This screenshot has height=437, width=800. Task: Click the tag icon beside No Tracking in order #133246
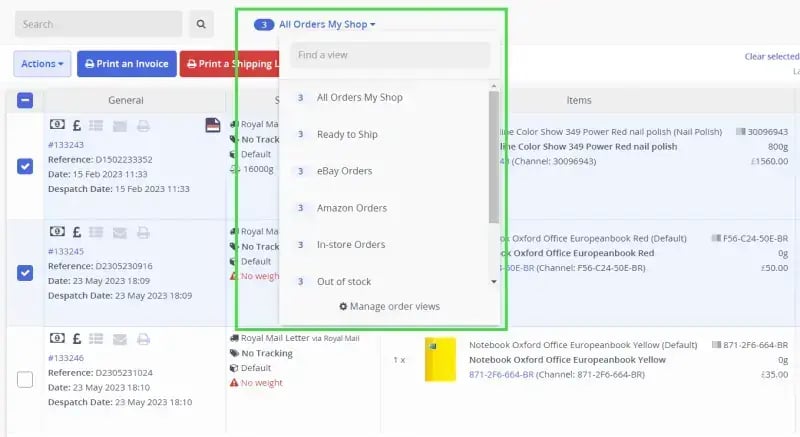pos(234,353)
